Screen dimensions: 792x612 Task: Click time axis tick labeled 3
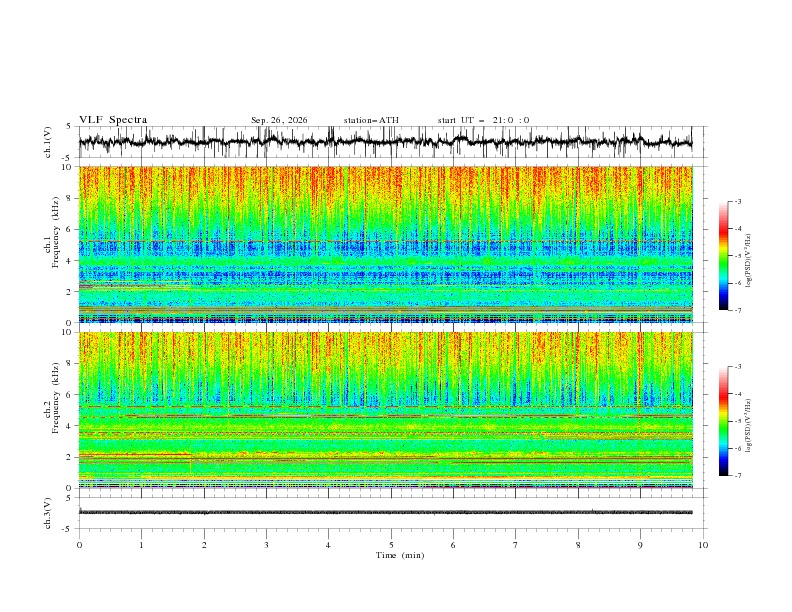point(266,545)
